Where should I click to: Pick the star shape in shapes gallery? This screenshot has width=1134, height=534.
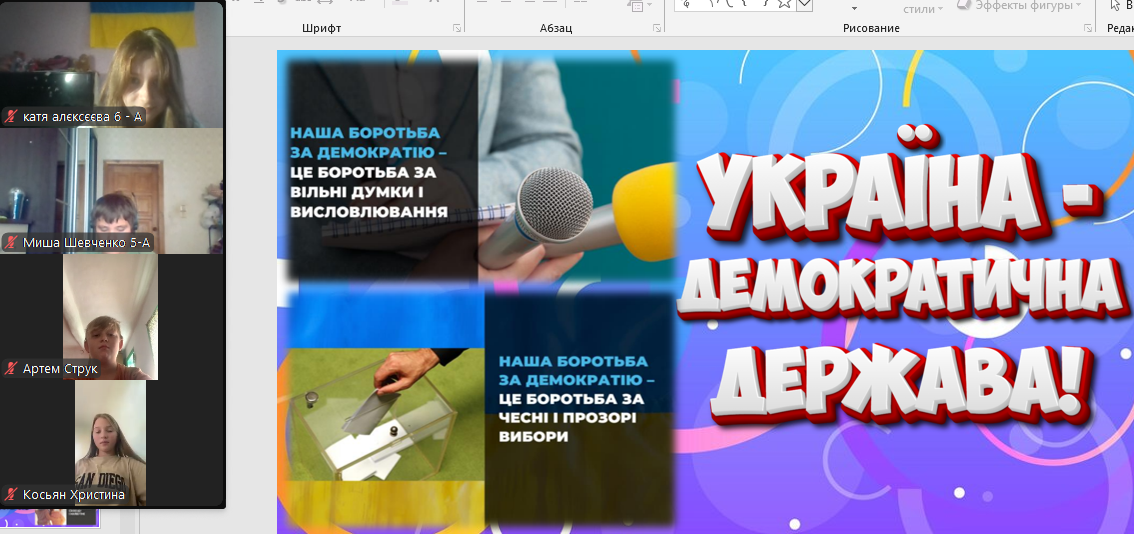(x=785, y=4)
